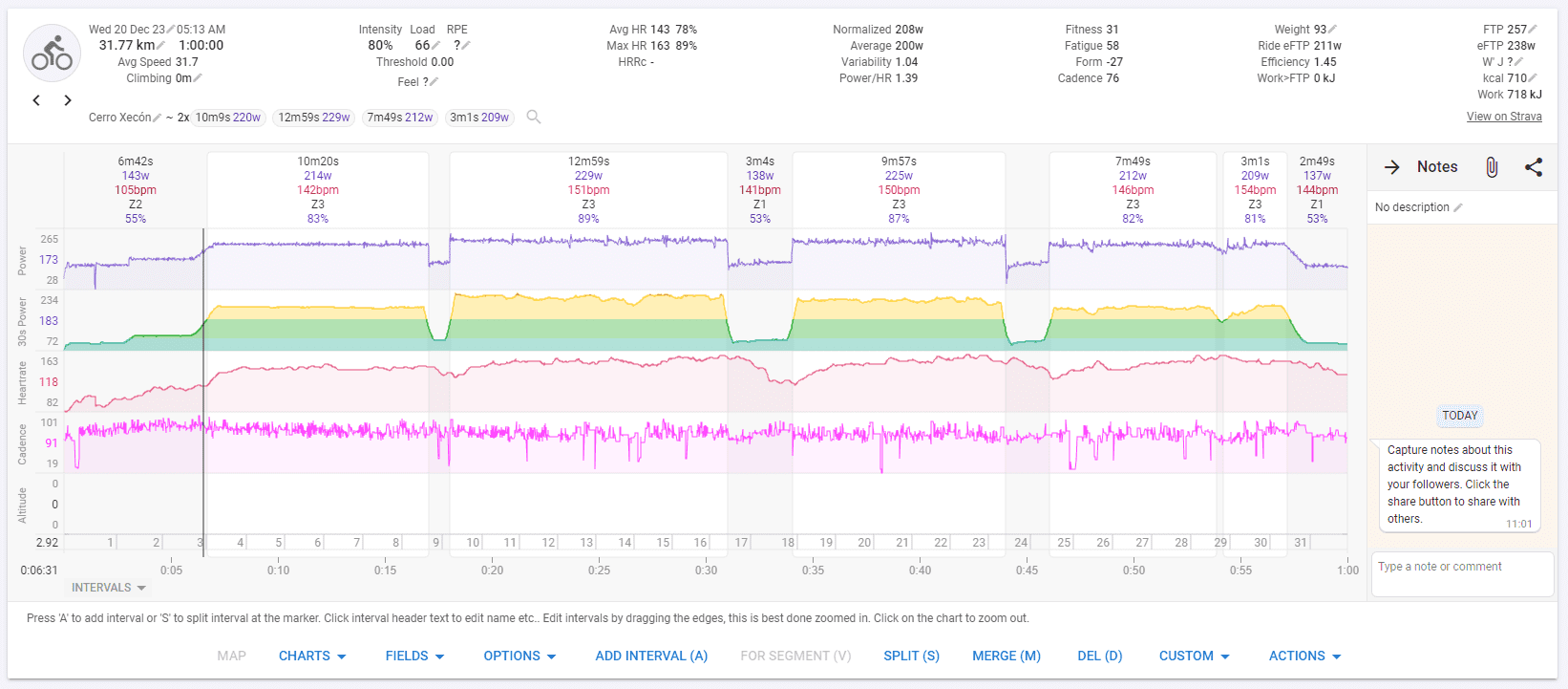Share the activity using share icon
Image resolution: width=1568 pixels, height=689 pixels.
click(1534, 167)
